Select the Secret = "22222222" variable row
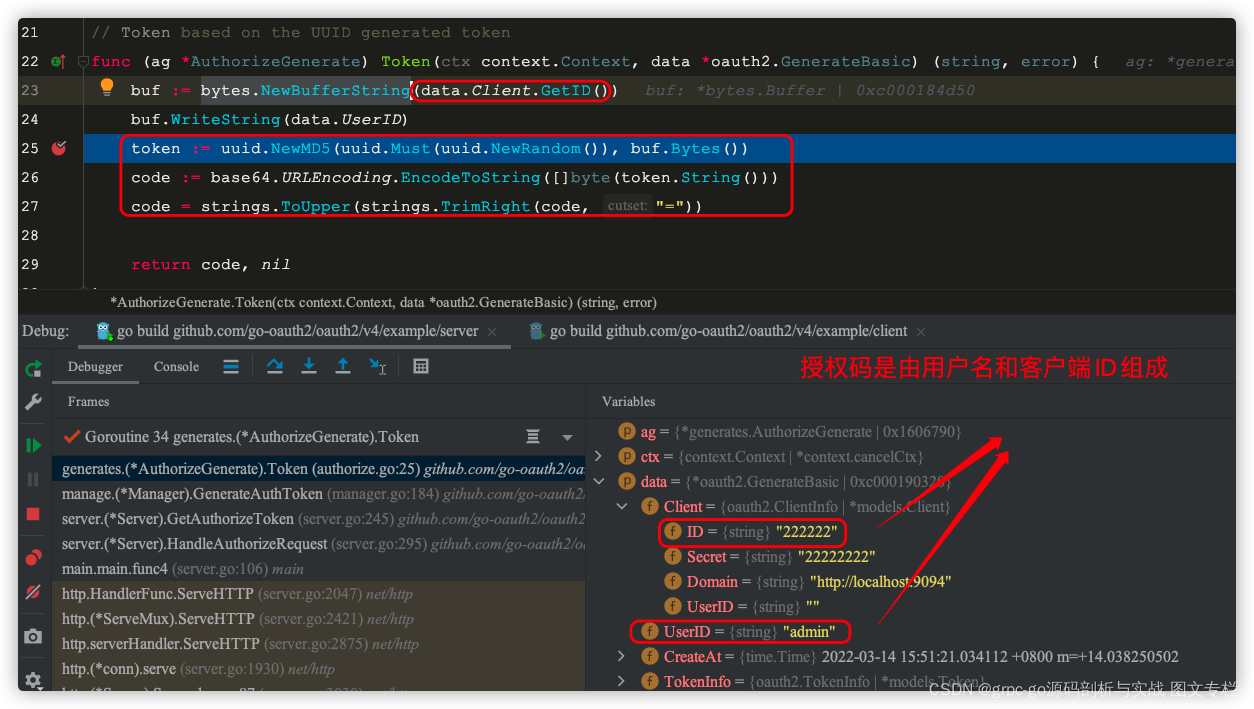This screenshot has height=709, width=1254. coord(911,557)
